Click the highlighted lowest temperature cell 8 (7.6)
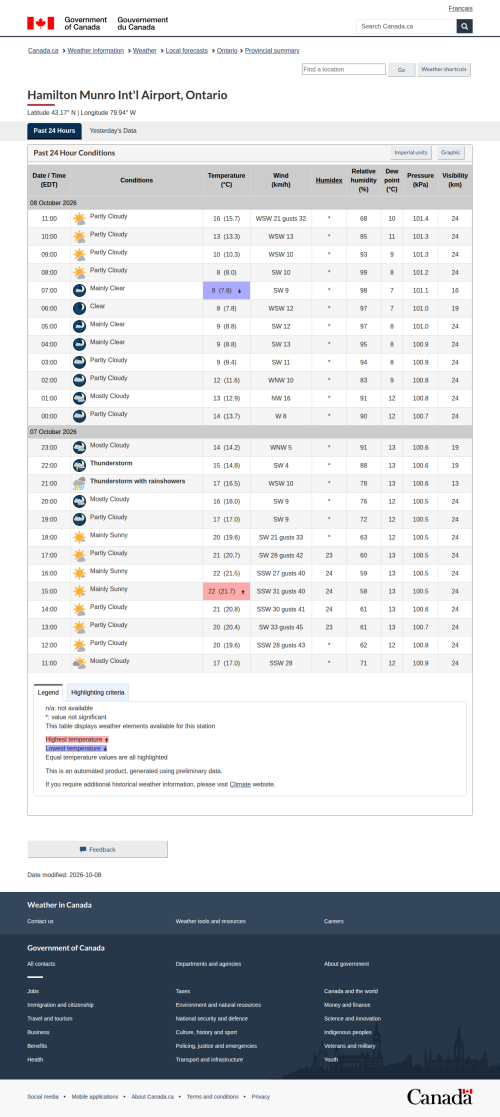Screen dimensions: 500x1117 pyautogui.click(x=226, y=291)
